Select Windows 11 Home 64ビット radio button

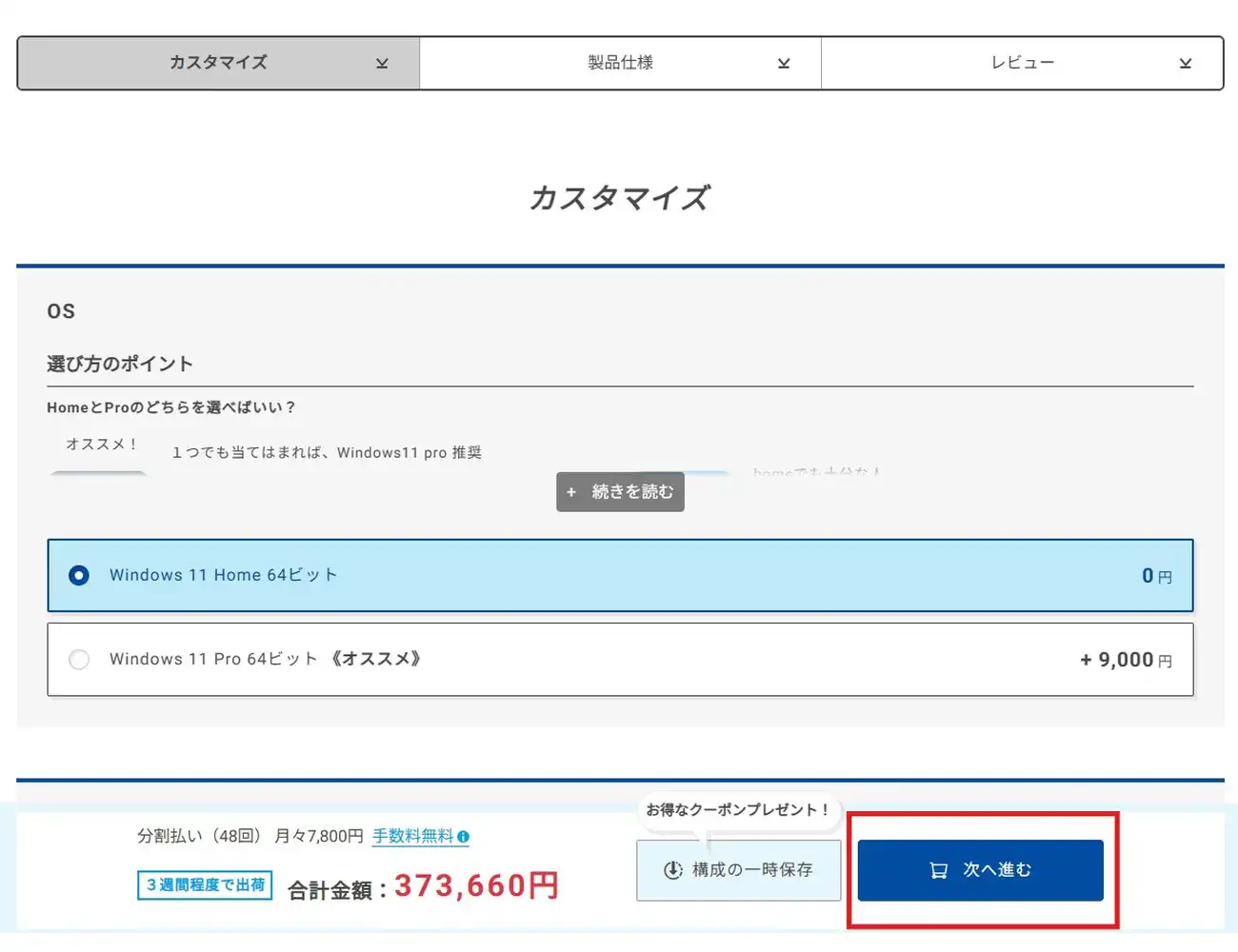coord(79,576)
